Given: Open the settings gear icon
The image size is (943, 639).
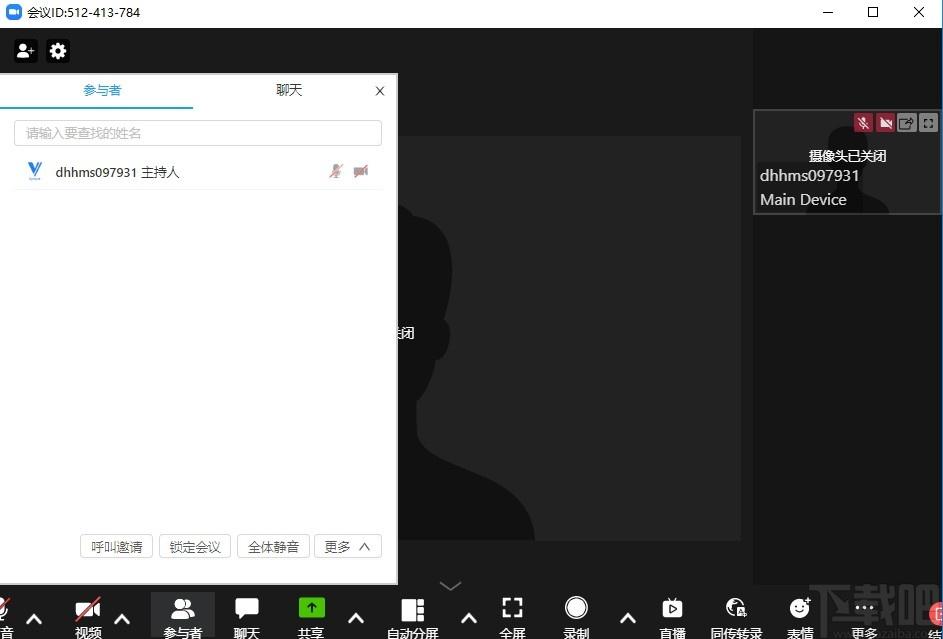Looking at the screenshot, I should [58, 51].
